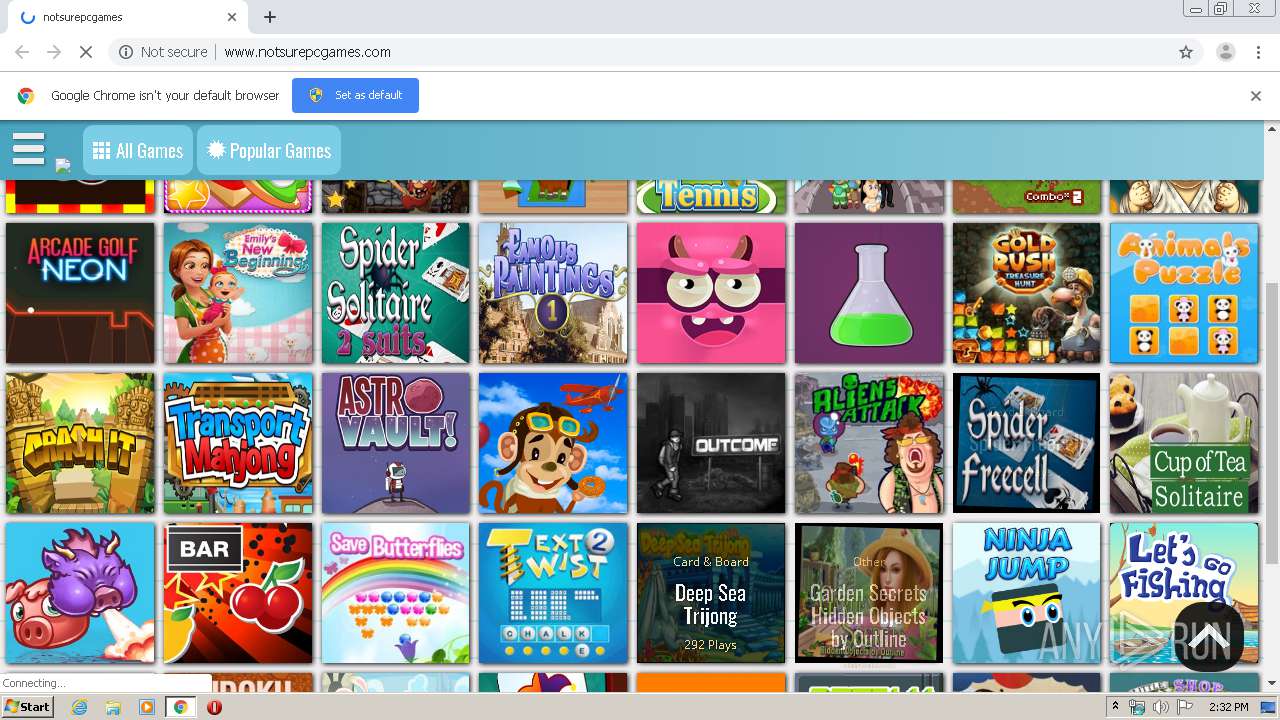Open Gold Rush Treasure Hunt game
Viewport: 1280px width, 720px height.
tap(1027, 293)
